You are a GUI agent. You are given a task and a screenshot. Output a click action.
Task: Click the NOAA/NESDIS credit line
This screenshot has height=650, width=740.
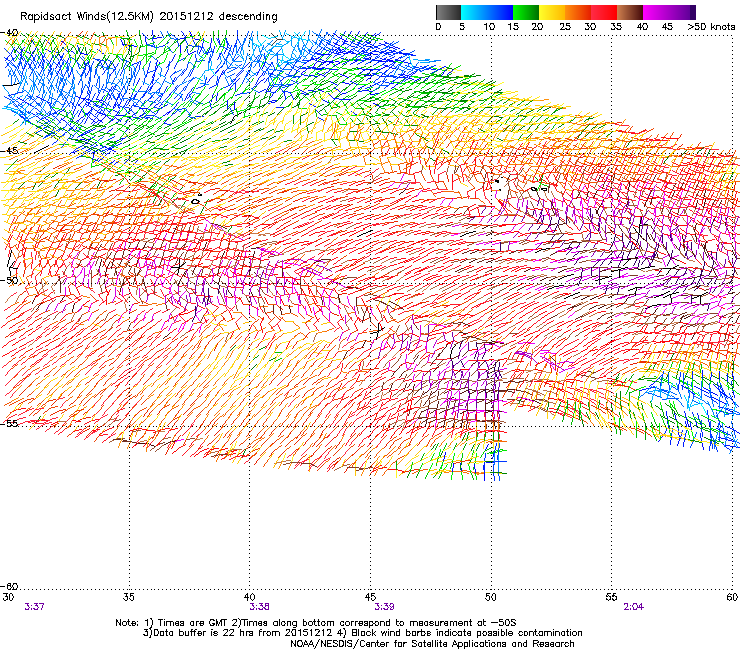point(432,644)
